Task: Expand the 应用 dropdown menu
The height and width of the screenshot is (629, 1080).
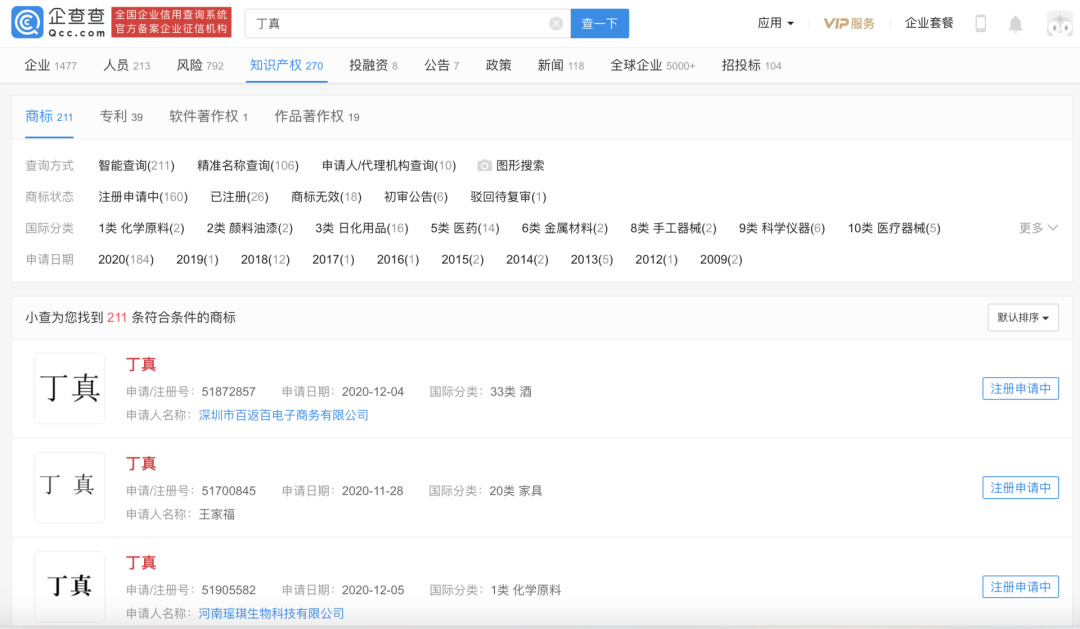Action: point(775,23)
